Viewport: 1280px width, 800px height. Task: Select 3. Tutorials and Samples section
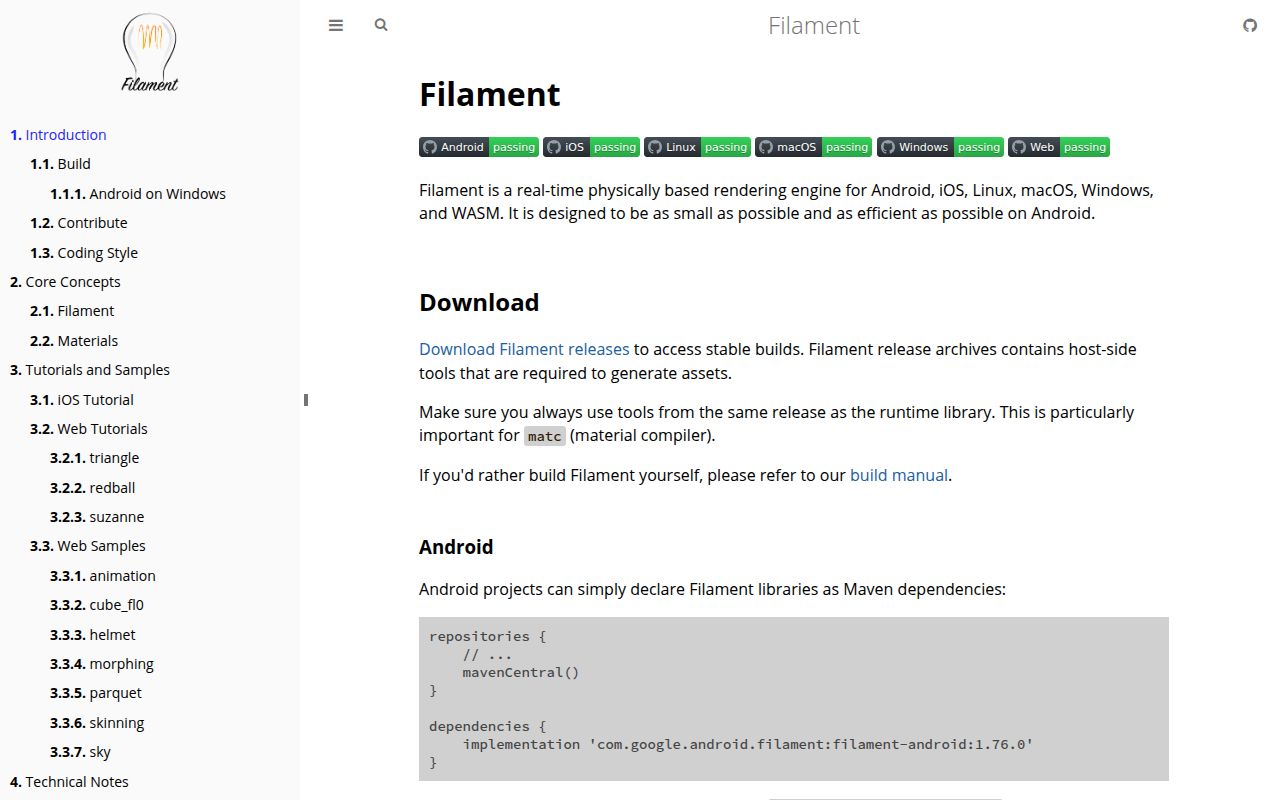click(90, 370)
